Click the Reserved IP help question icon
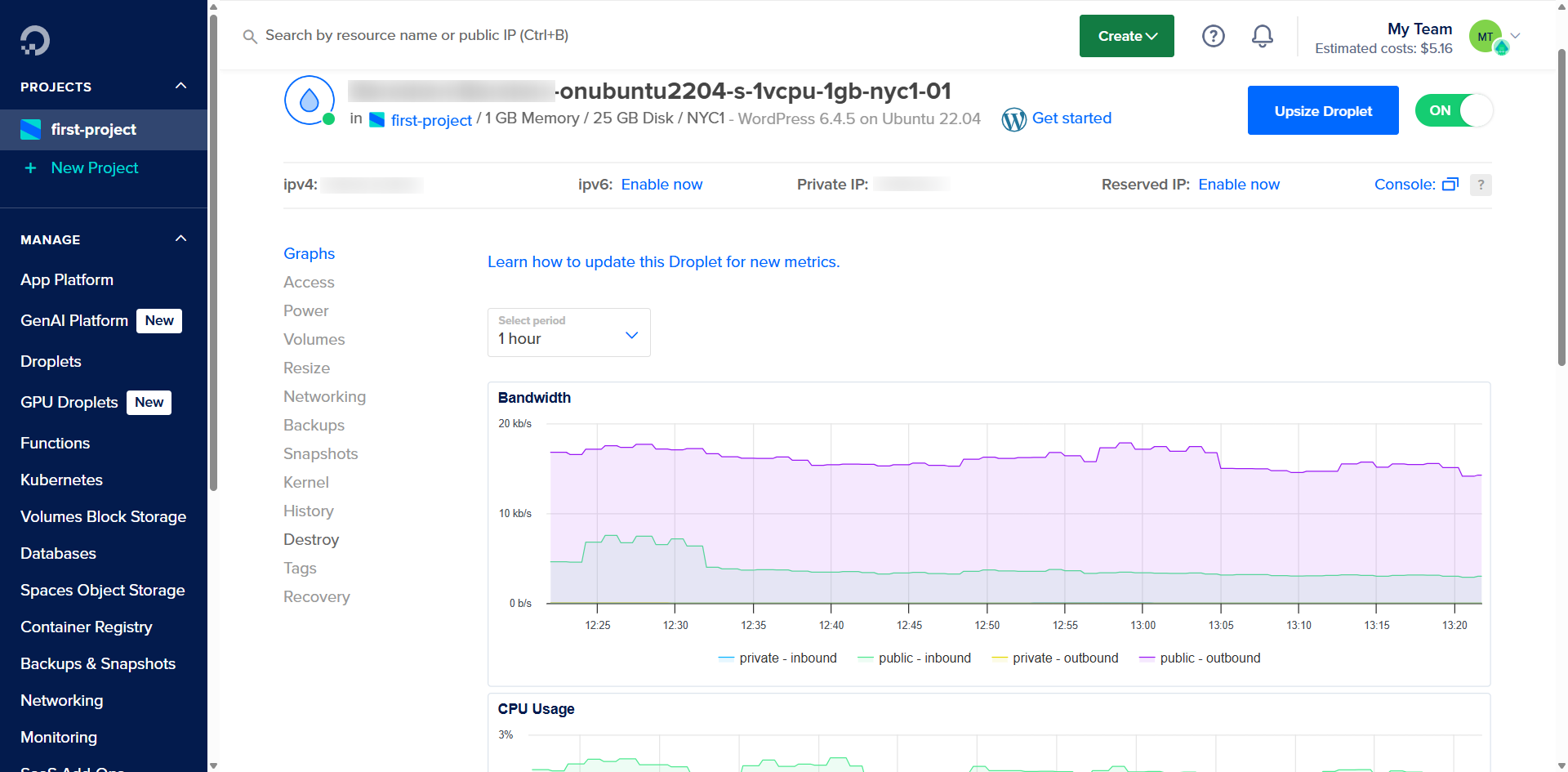 (x=1480, y=185)
